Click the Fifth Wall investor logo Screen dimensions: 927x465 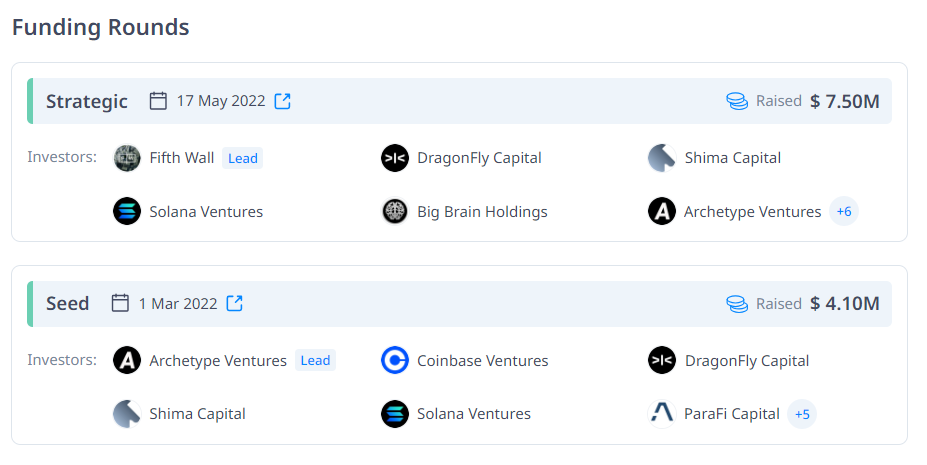click(127, 158)
